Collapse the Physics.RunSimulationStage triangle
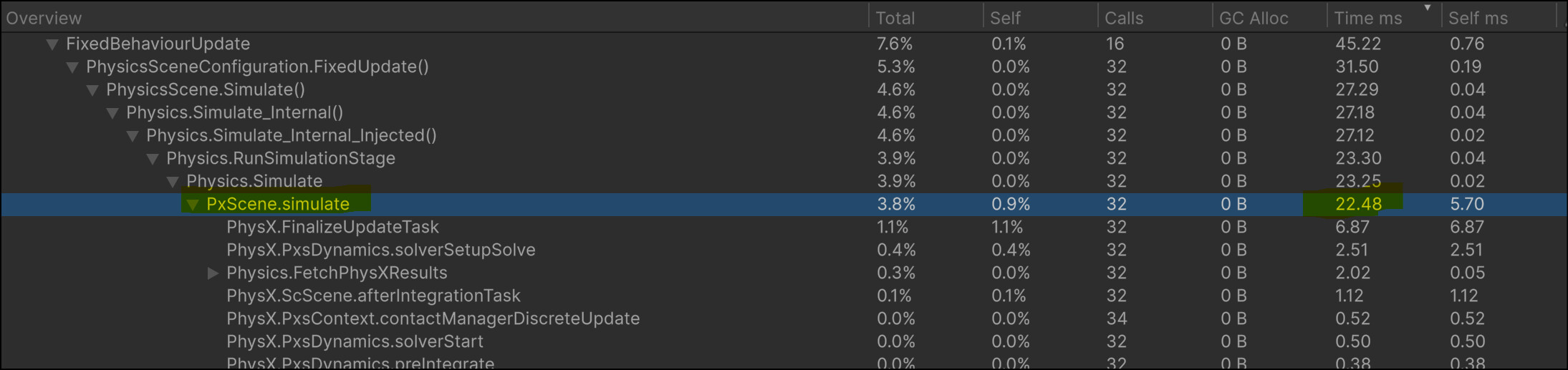Viewport: 1568px width, 370px height. pyautogui.click(x=153, y=159)
